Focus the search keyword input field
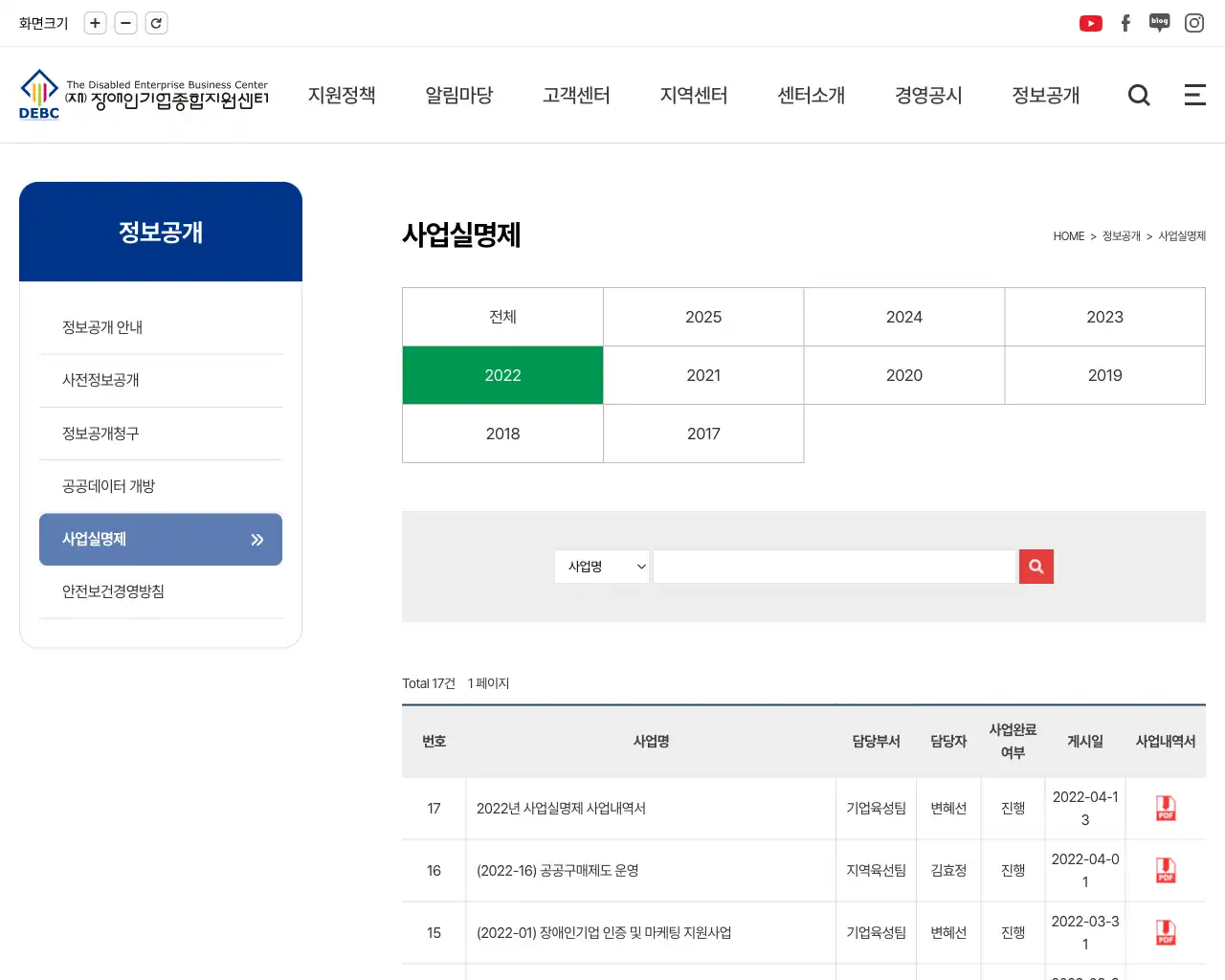 pyautogui.click(x=835, y=567)
